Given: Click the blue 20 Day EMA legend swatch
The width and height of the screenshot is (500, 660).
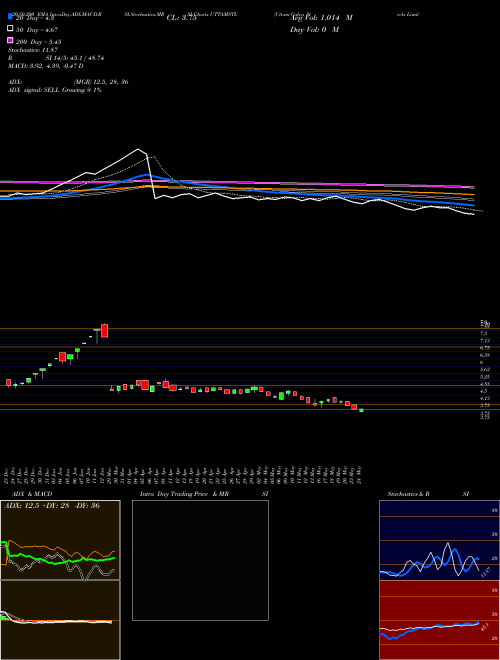Looking at the screenshot, I should [x=10, y=17].
